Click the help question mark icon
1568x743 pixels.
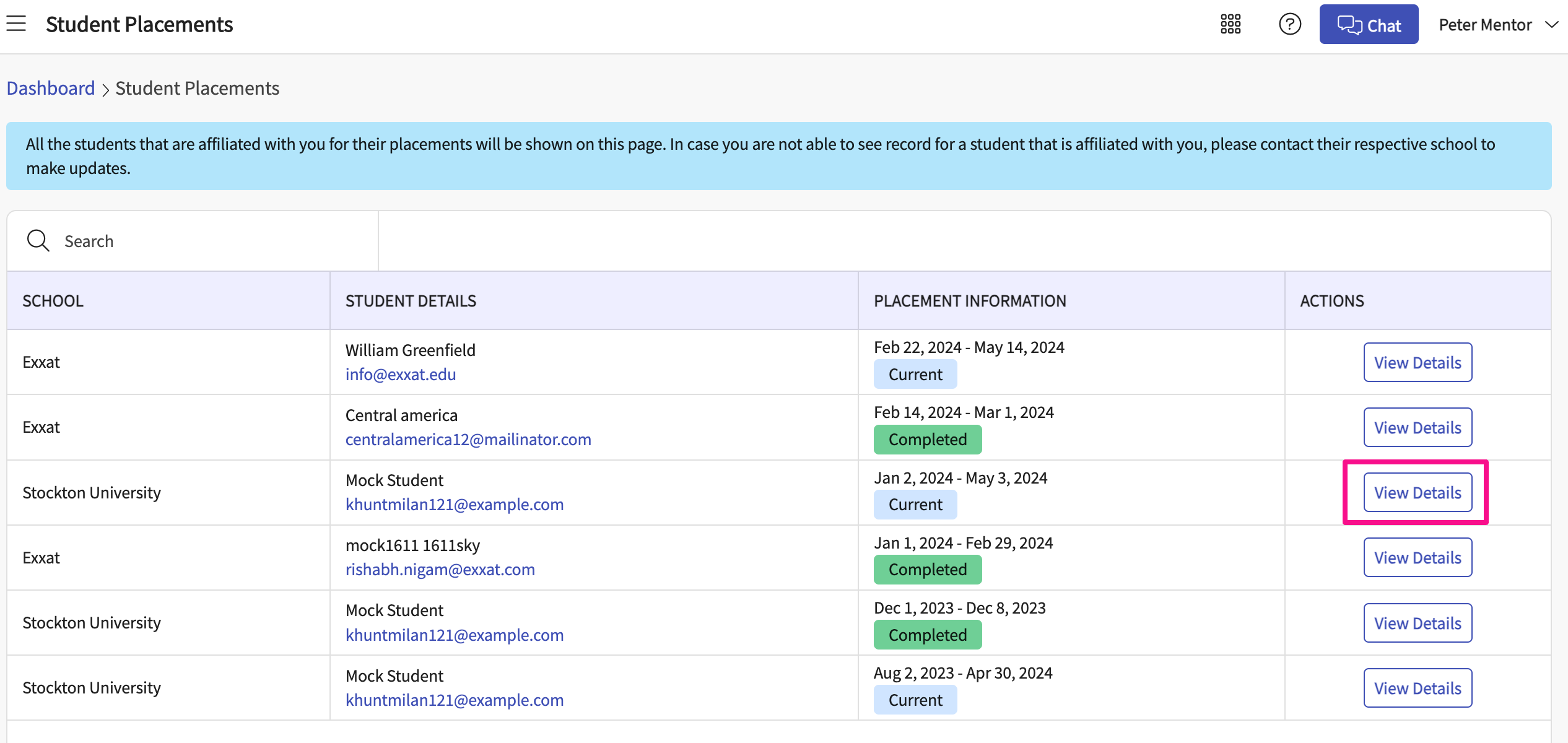pyautogui.click(x=1289, y=24)
